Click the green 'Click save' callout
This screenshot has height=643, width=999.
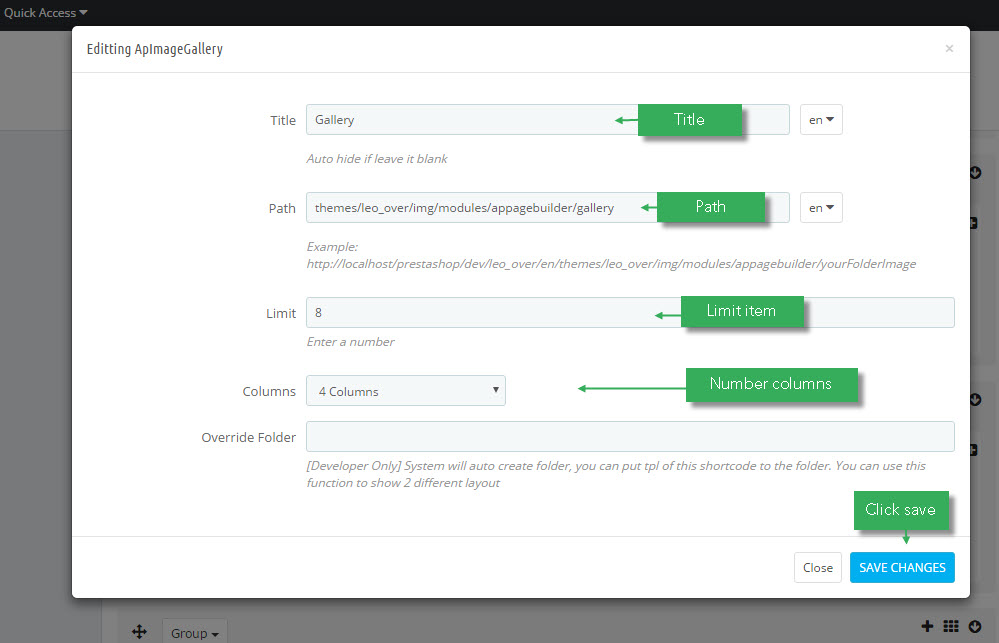(901, 510)
